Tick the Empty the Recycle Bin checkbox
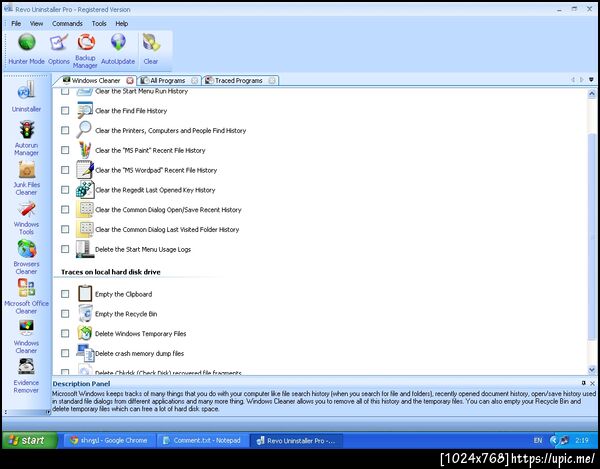 point(65,314)
